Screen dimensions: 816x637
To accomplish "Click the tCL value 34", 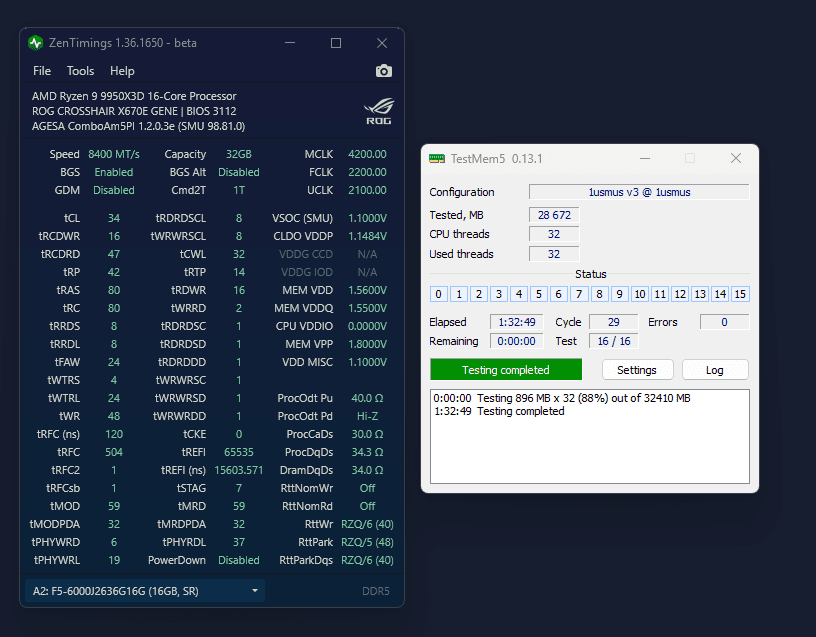I will 114,218.
